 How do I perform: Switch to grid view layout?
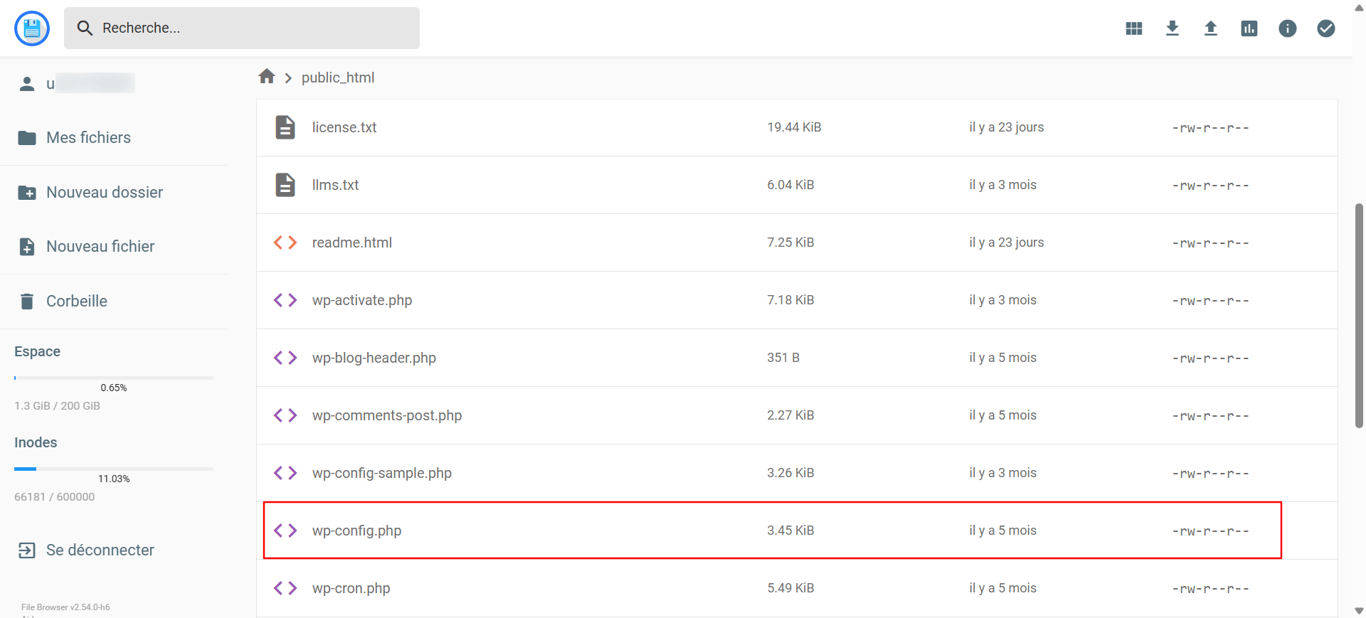point(1133,27)
